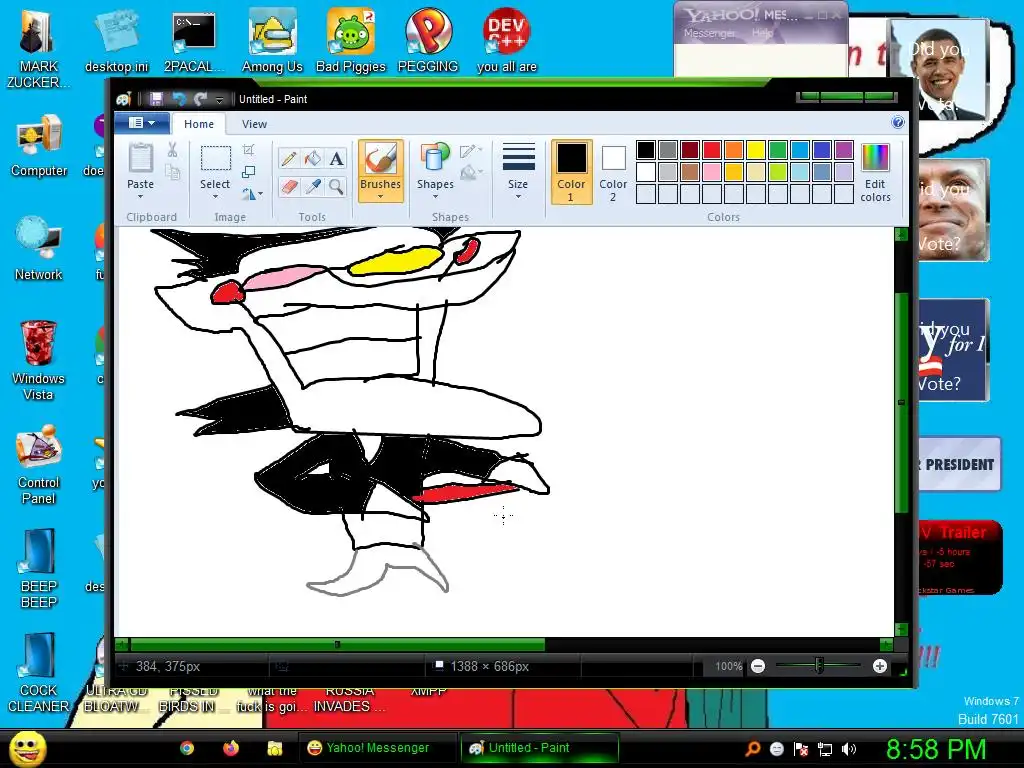Click the Edit colors rainbow icon
This screenshot has width=1024, height=768.
point(875,159)
